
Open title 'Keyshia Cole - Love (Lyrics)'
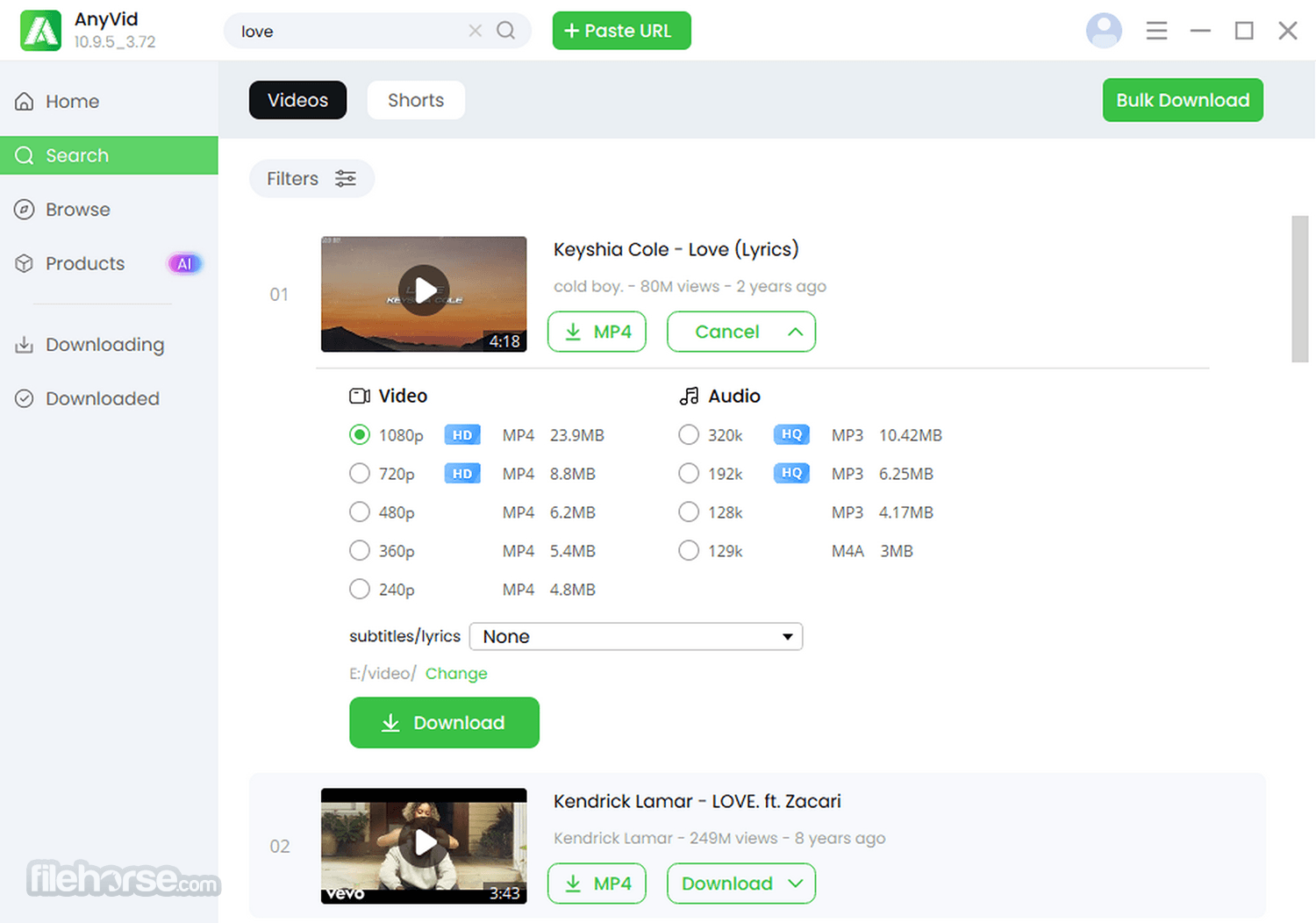[676, 250]
